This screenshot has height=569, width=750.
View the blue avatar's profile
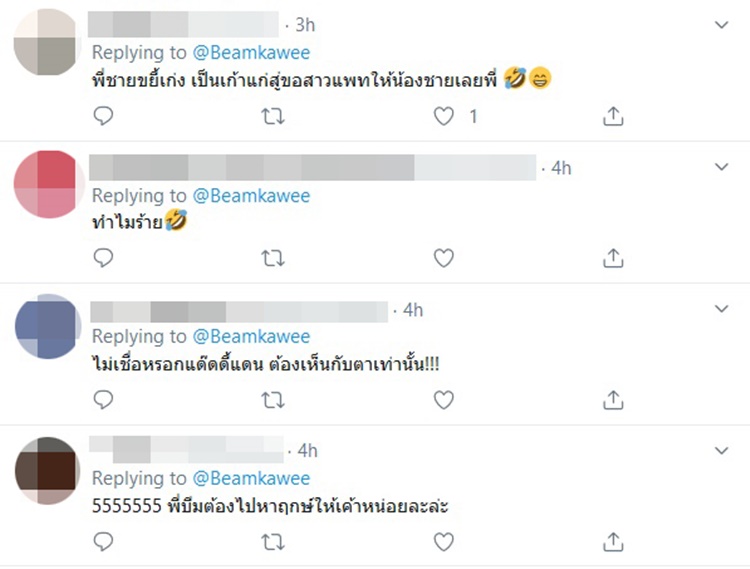47,327
